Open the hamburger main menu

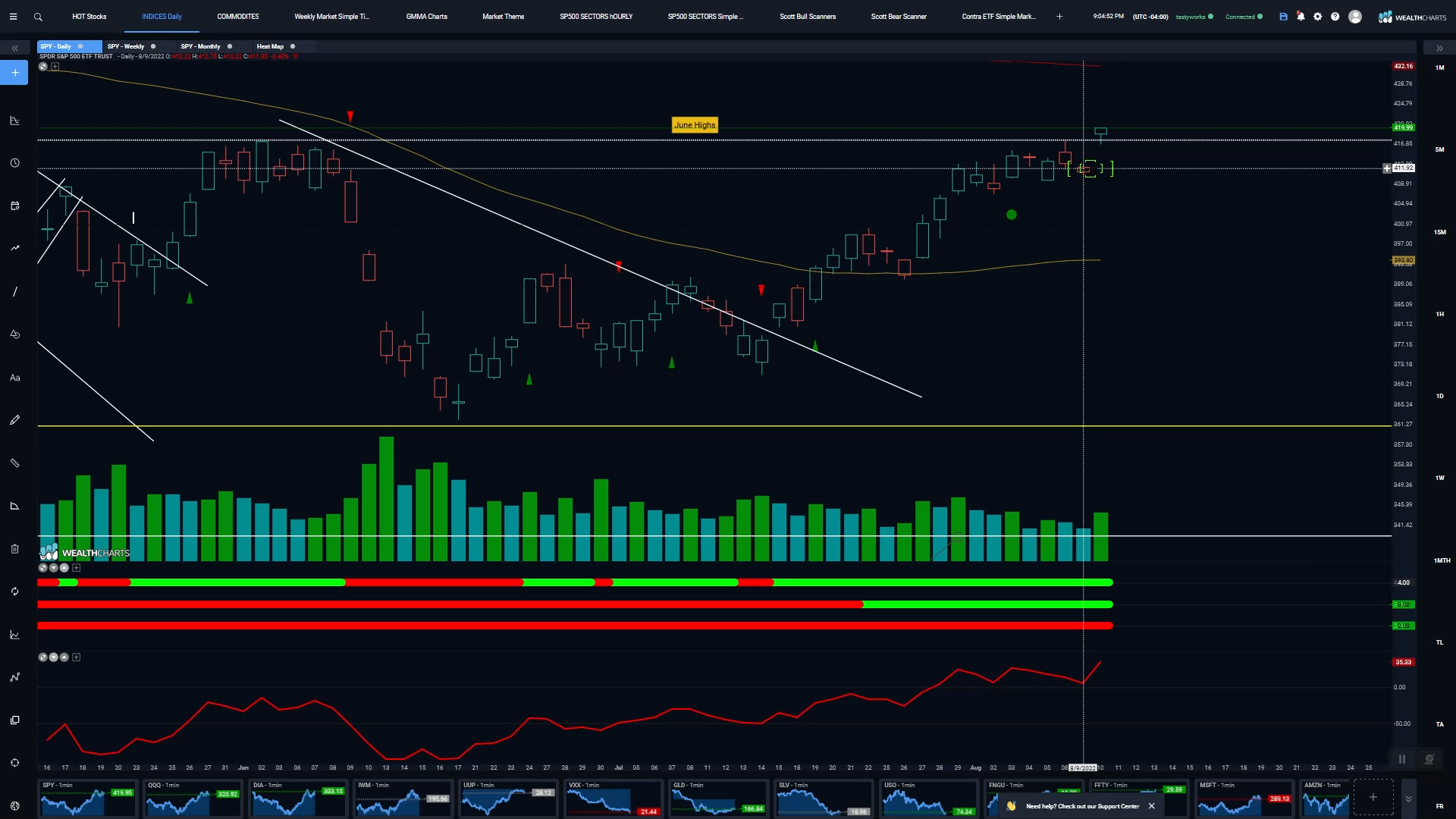point(13,16)
